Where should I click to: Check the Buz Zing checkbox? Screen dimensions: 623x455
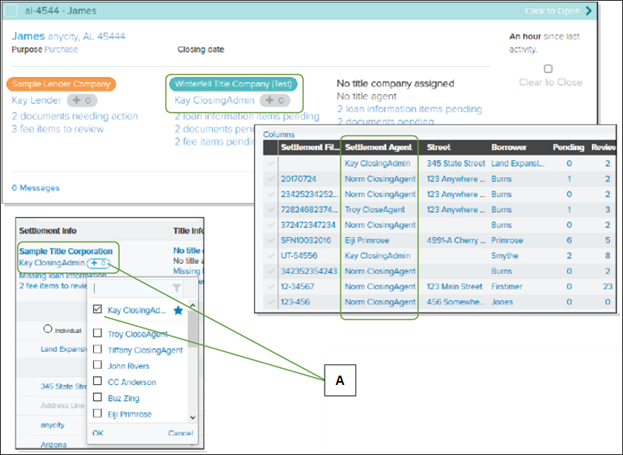click(x=97, y=397)
